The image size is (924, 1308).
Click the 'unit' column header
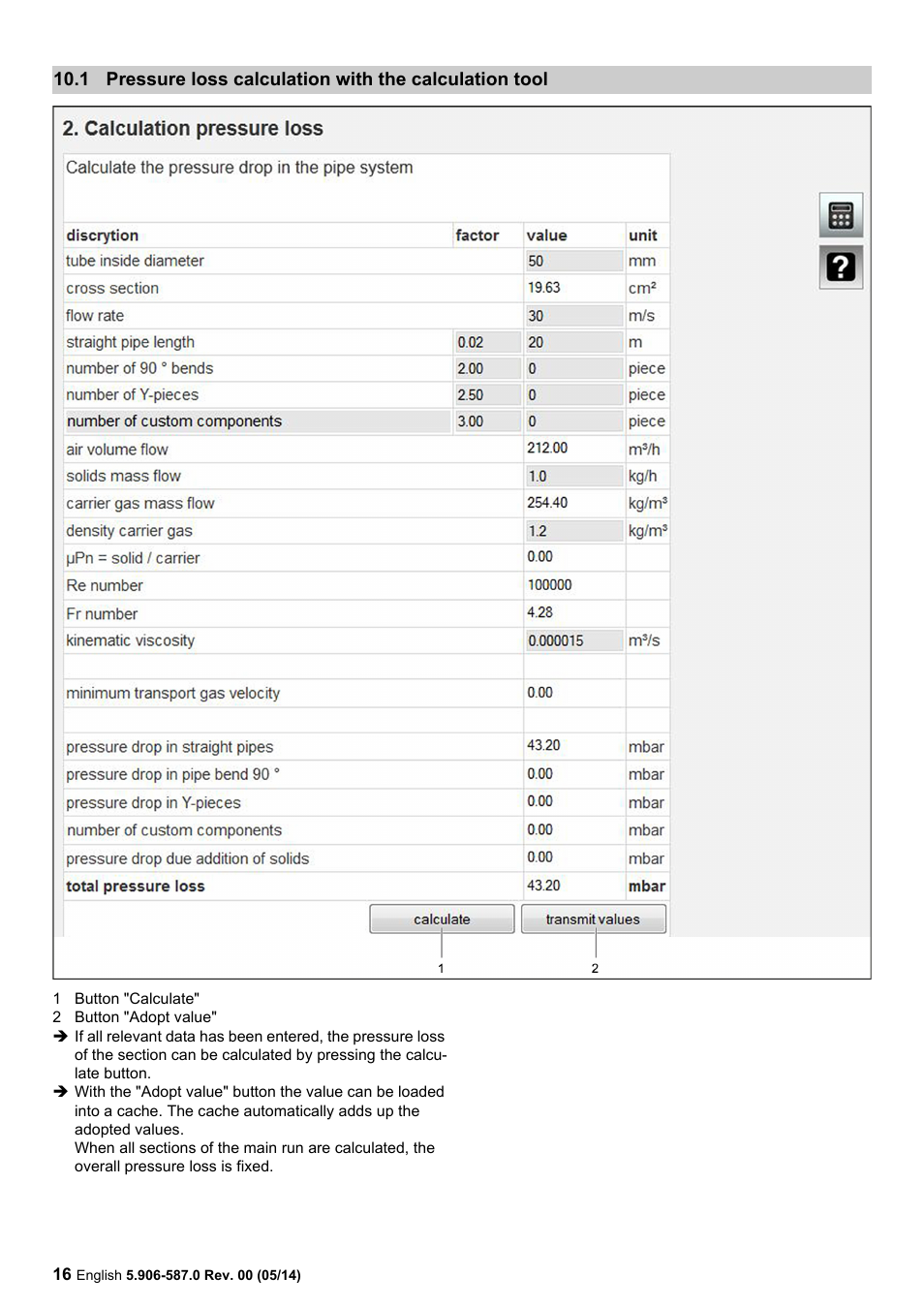coord(642,235)
